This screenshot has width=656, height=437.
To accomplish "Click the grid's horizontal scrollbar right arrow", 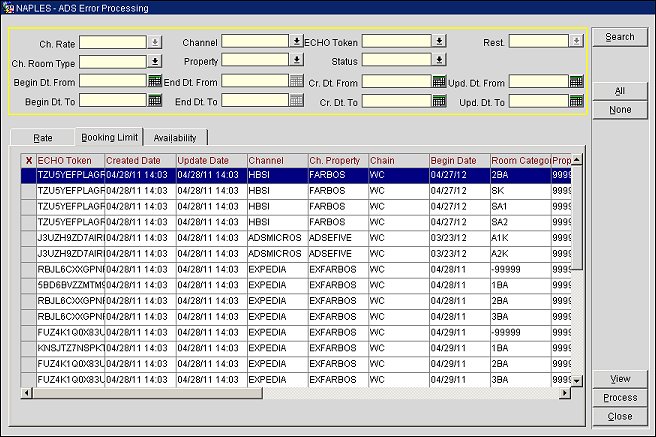I will 564,392.
